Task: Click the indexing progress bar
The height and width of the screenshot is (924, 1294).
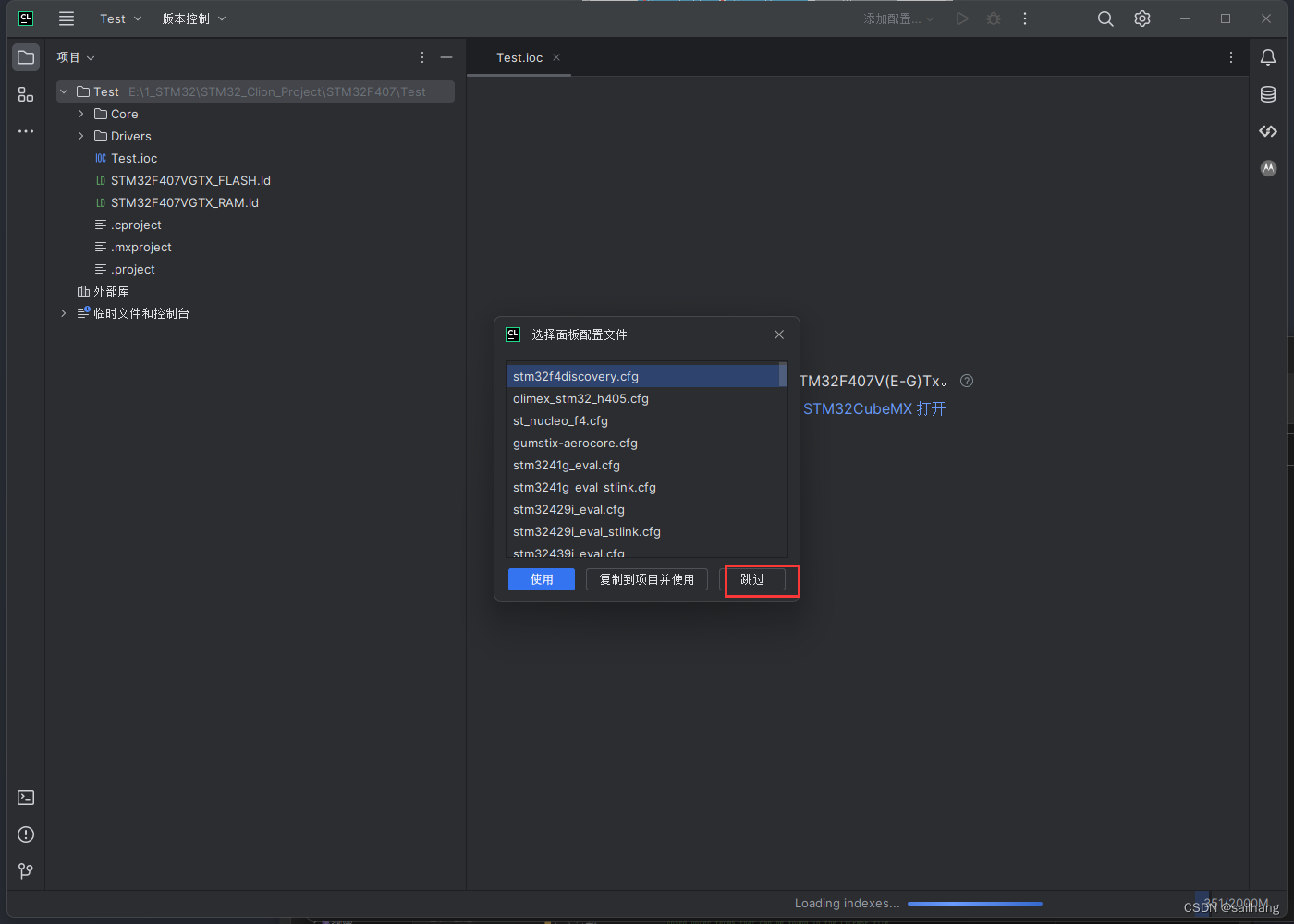Action: coord(975,904)
